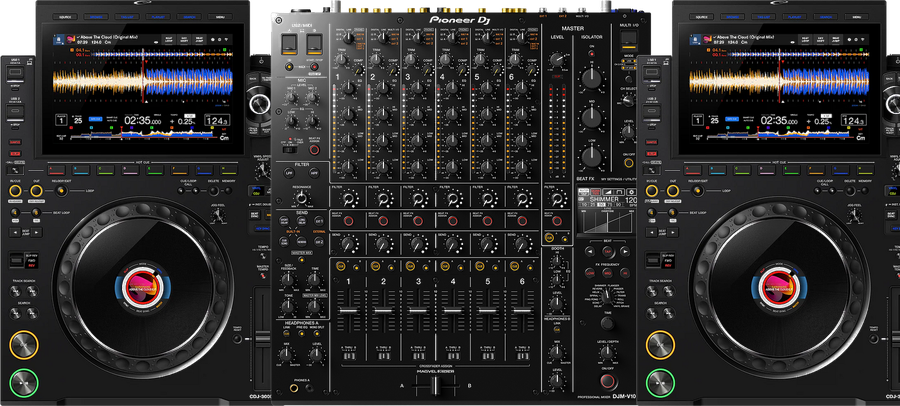
Task: Set loop IN/CUE point on left deck
Action: [x=15, y=191]
